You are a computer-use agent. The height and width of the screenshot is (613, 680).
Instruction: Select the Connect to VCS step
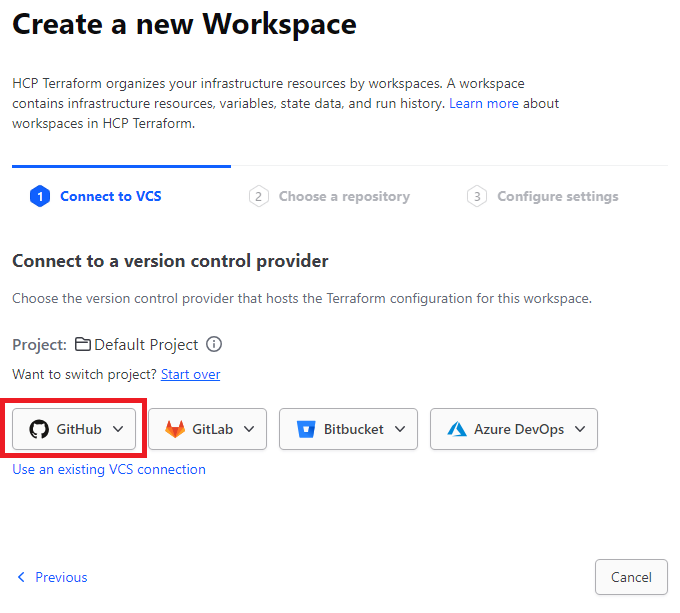[111, 196]
